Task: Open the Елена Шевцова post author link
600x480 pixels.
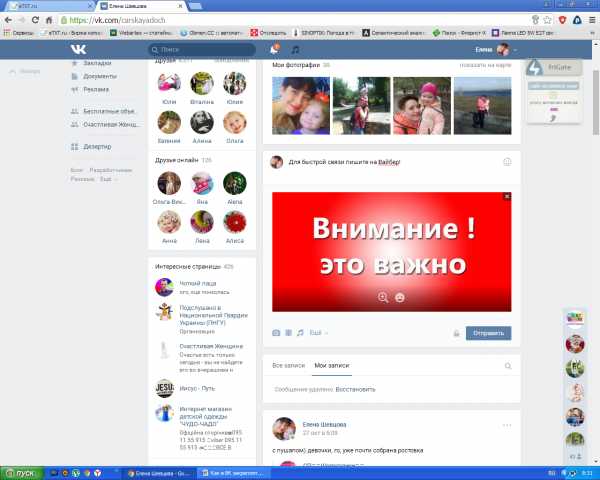Action: [324, 424]
